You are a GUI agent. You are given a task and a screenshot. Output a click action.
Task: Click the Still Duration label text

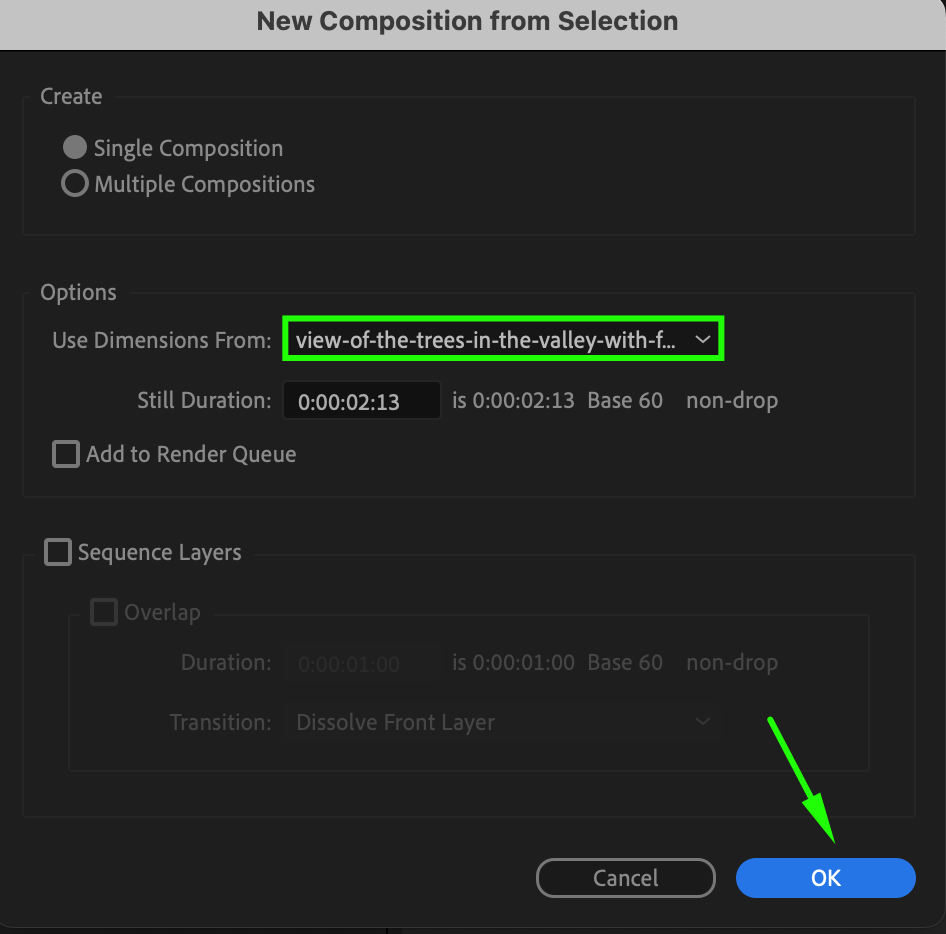coord(204,401)
